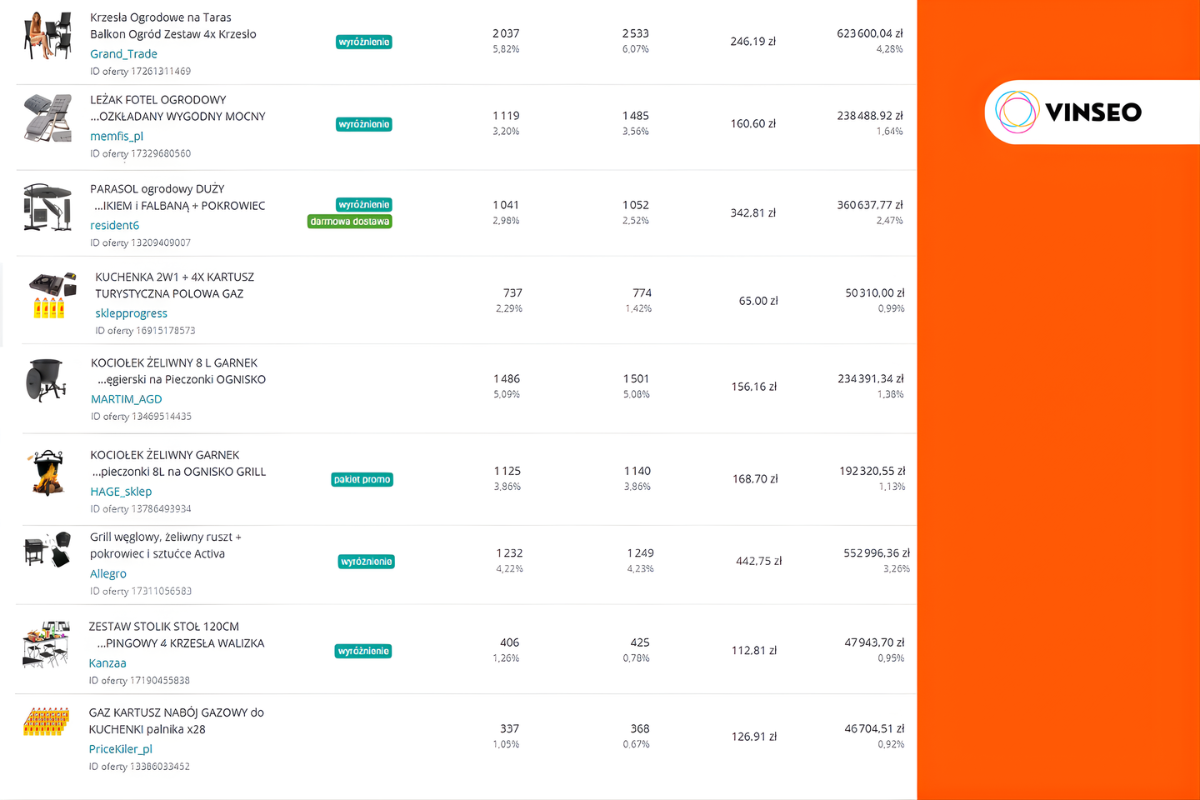Image resolution: width=1200 pixels, height=800 pixels.
Task: Open offer title KOCIOŁEK ŻELIWNY 8 L GARNEK
Action: pos(178,371)
